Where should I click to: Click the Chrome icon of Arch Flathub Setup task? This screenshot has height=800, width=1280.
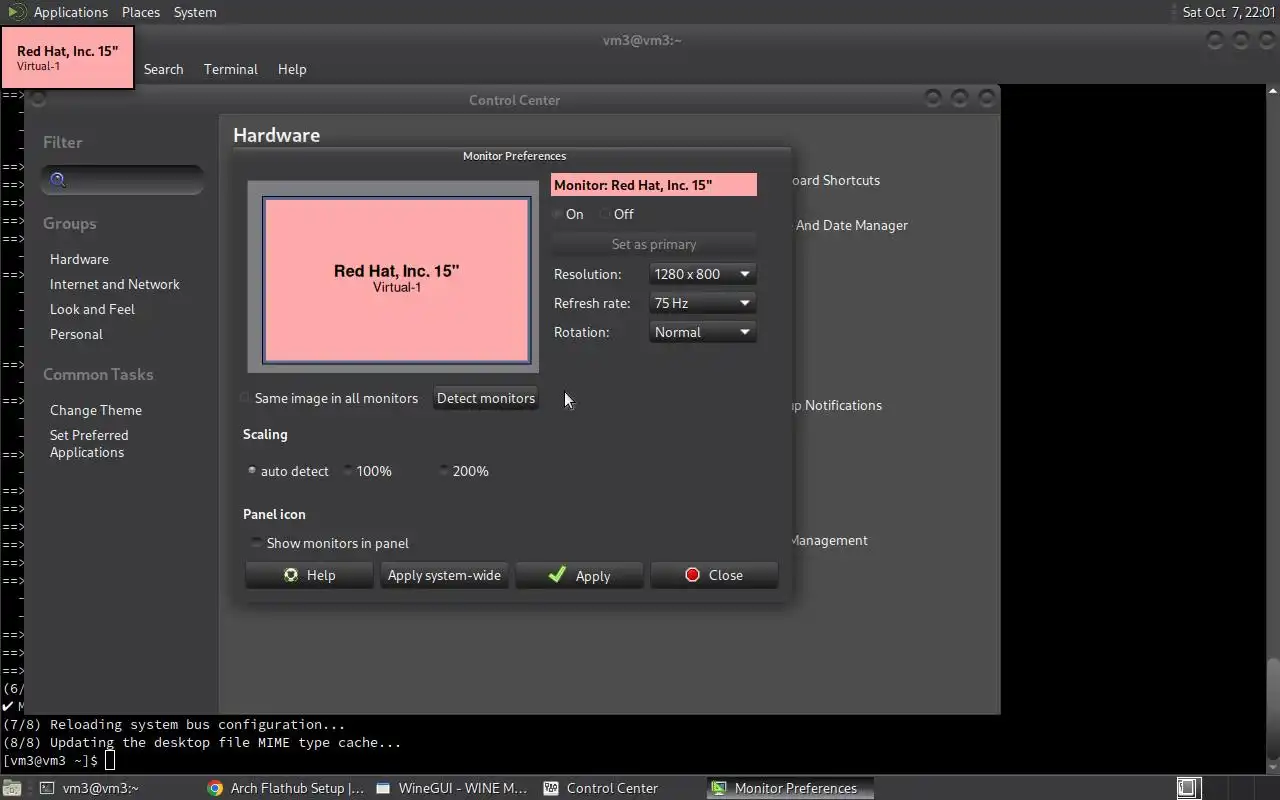[215, 788]
